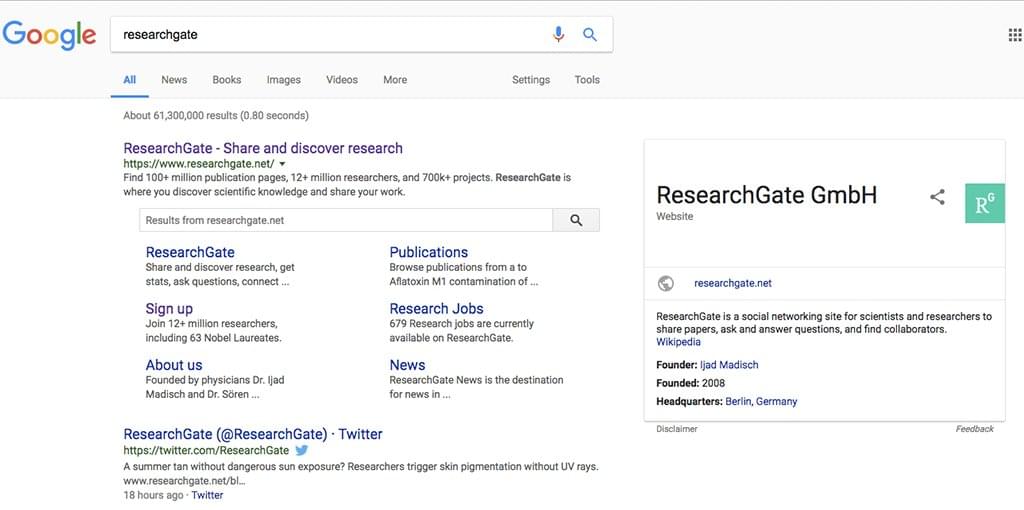Open 'ResearchGate (@ResearchGate) · Twitter' result

click(253, 434)
